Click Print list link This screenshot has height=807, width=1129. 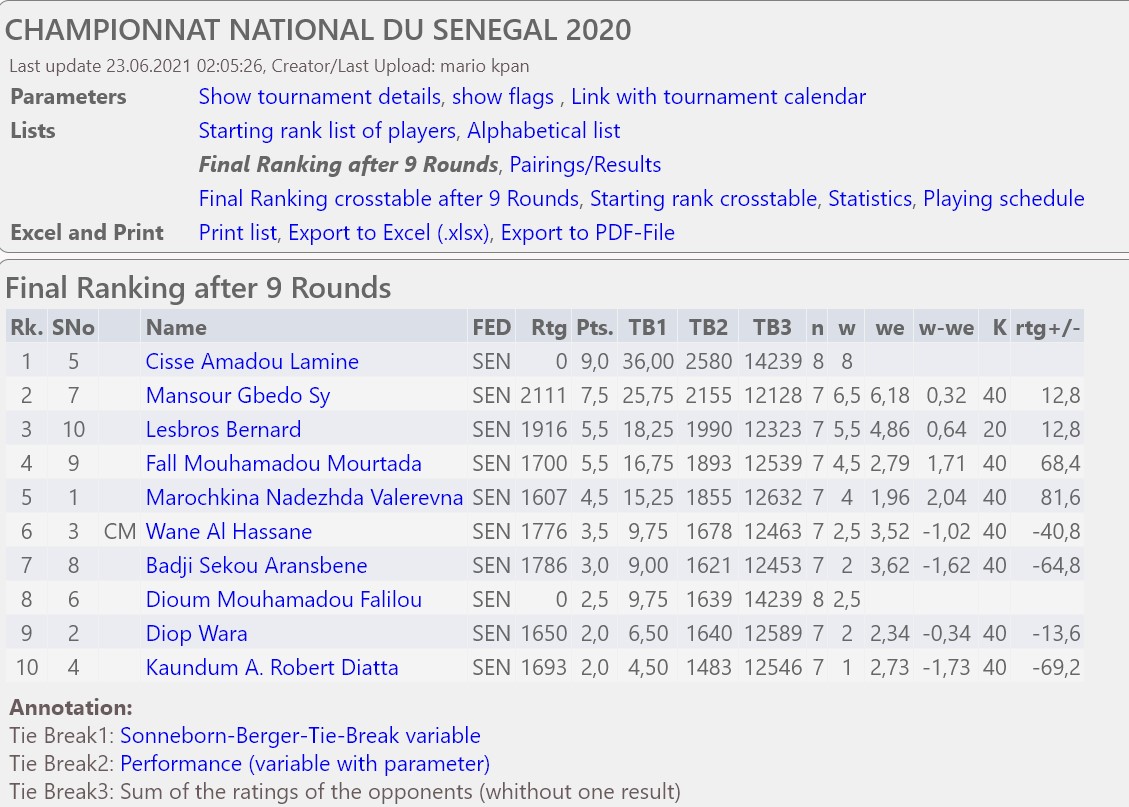238,233
